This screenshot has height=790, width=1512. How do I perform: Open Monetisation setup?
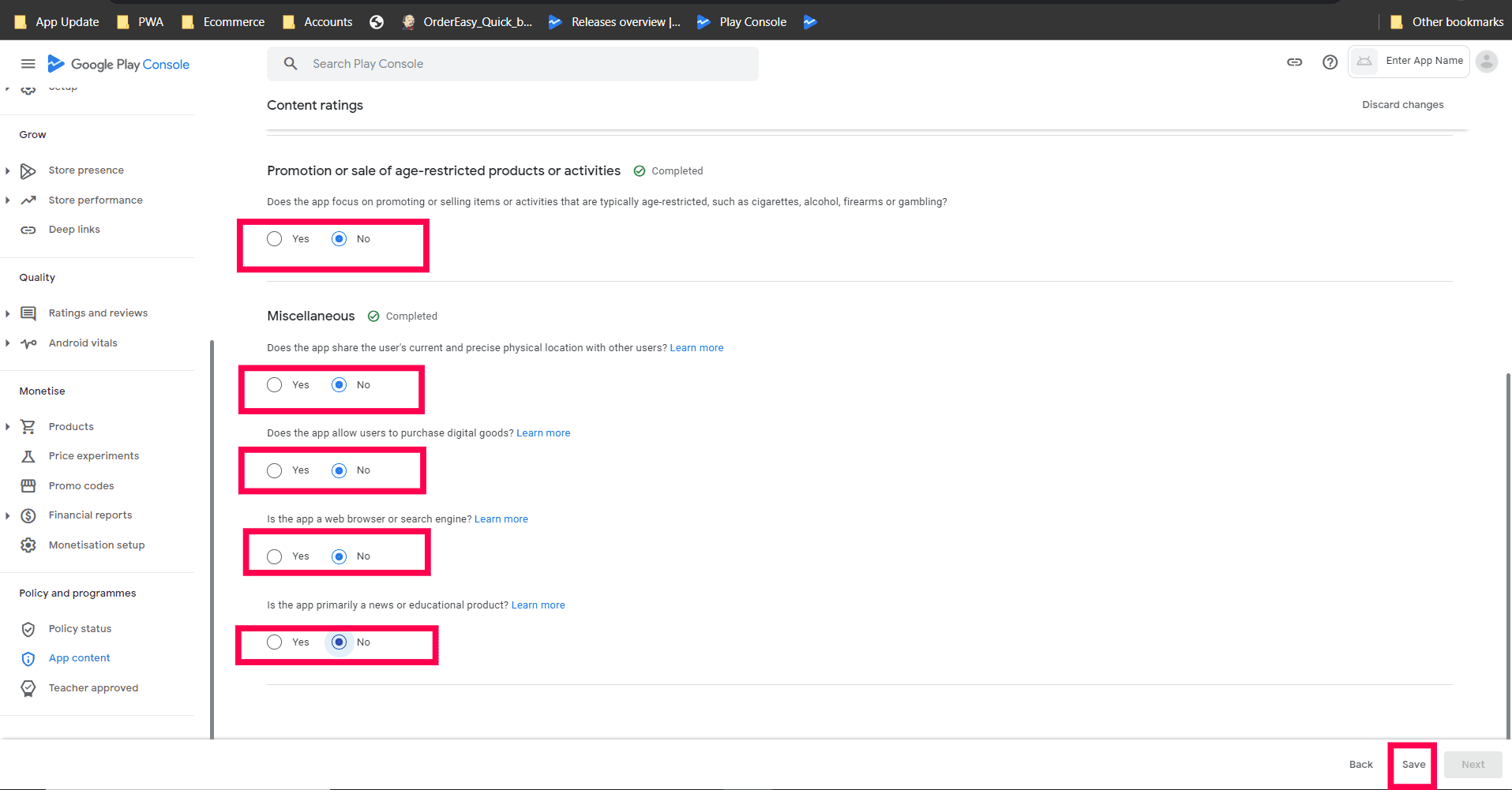click(96, 545)
